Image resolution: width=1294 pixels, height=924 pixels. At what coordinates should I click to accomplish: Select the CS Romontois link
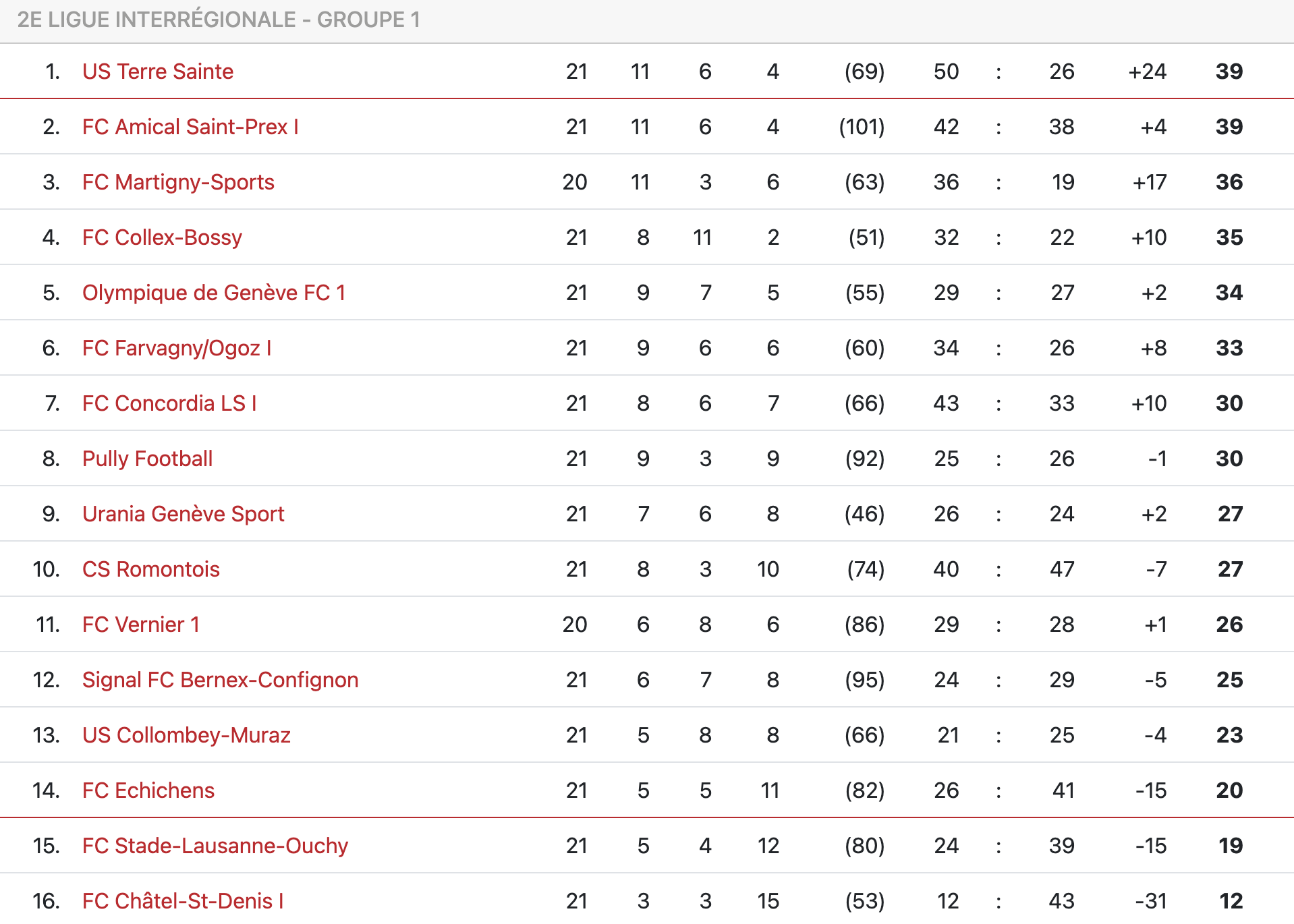(150, 569)
